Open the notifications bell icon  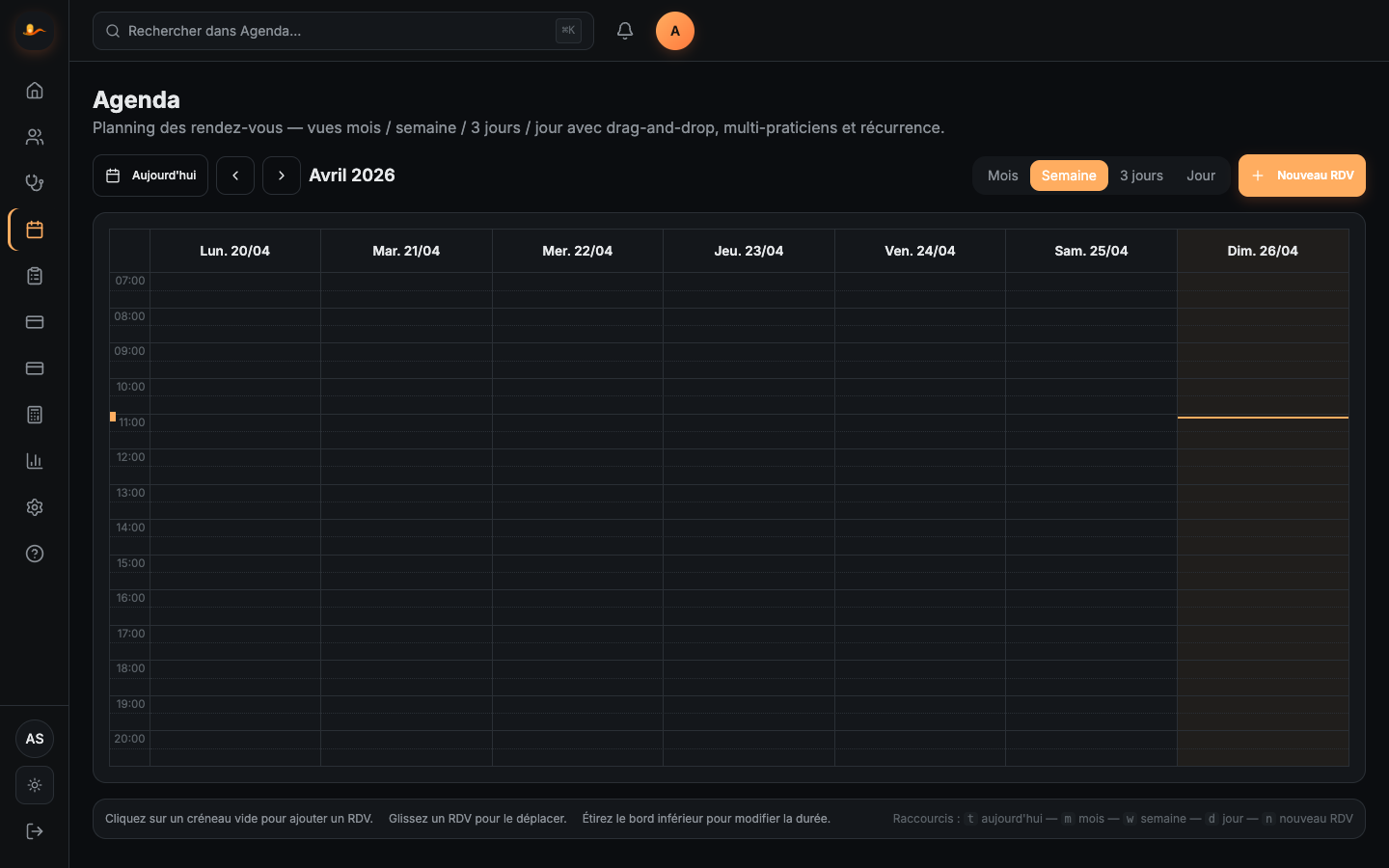625,31
